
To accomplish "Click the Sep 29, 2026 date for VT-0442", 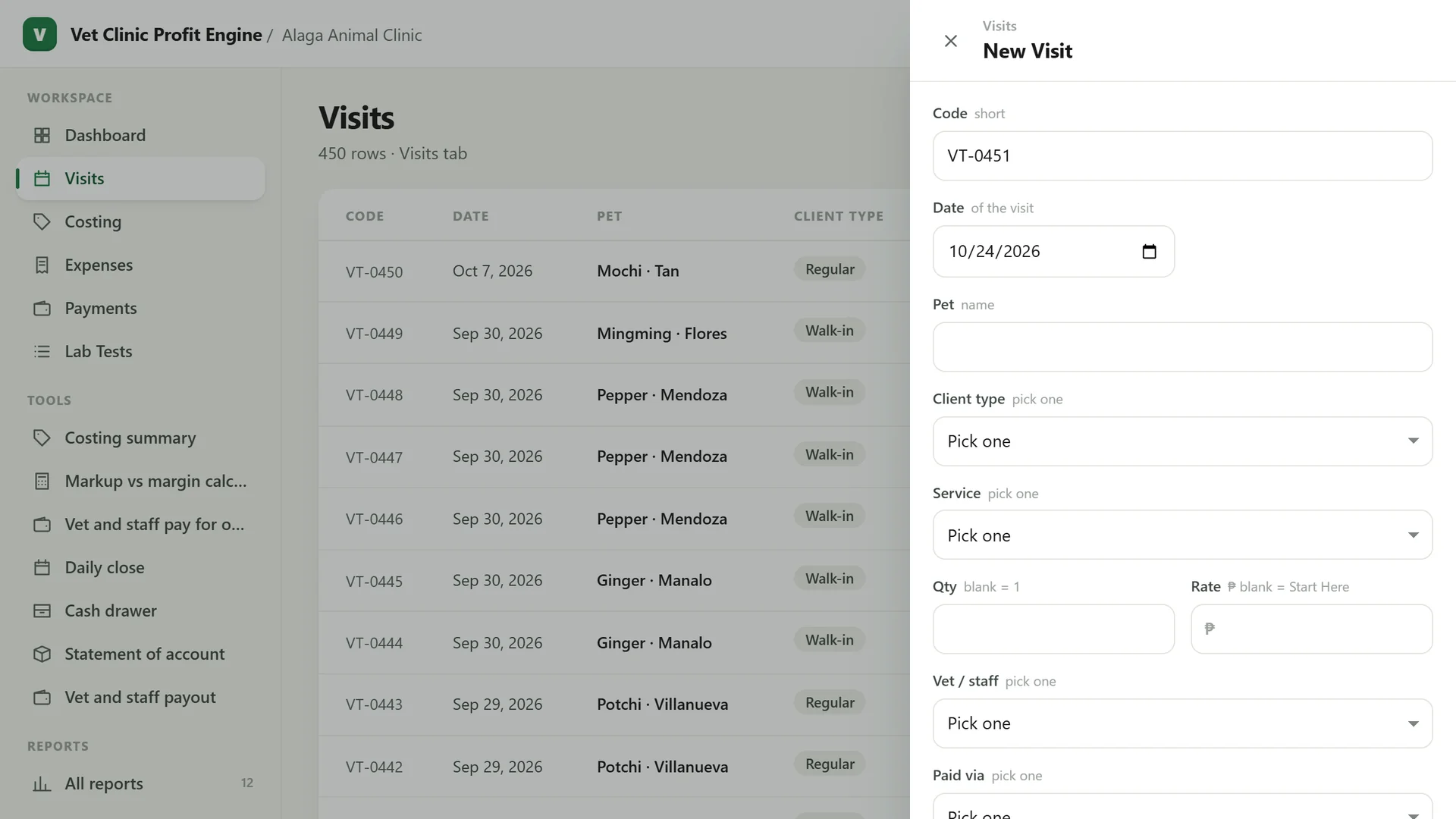I will pyautogui.click(x=497, y=767).
